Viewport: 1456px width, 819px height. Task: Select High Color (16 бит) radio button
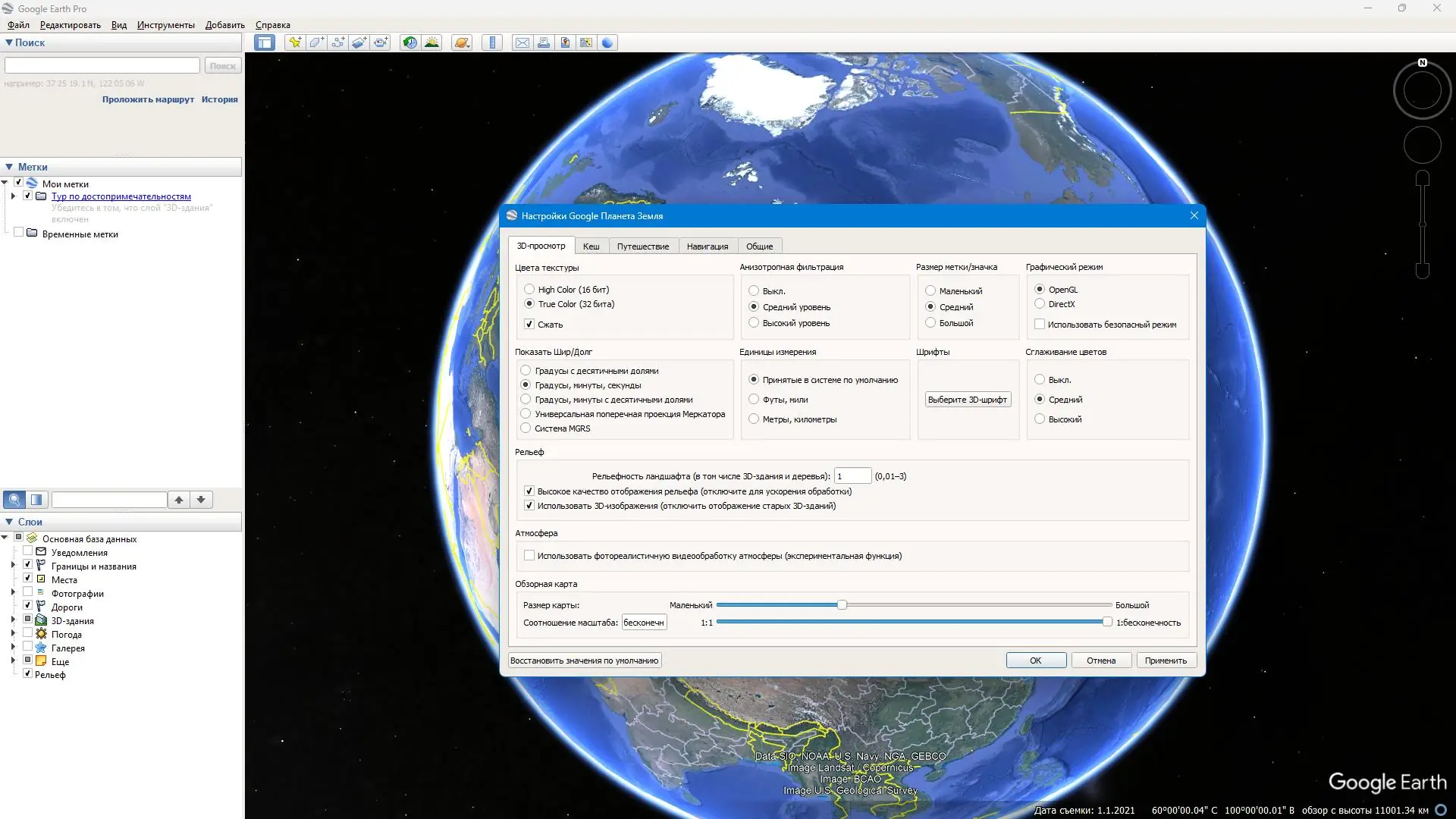tap(529, 290)
